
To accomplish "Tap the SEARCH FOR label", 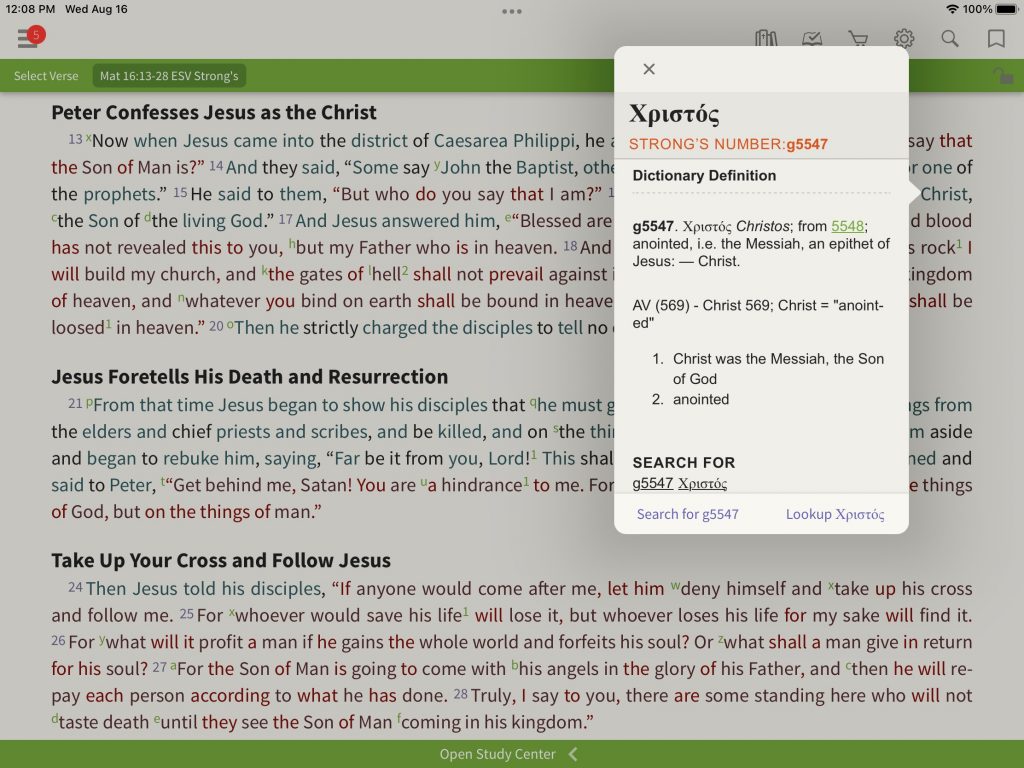I will (x=684, y=462).
